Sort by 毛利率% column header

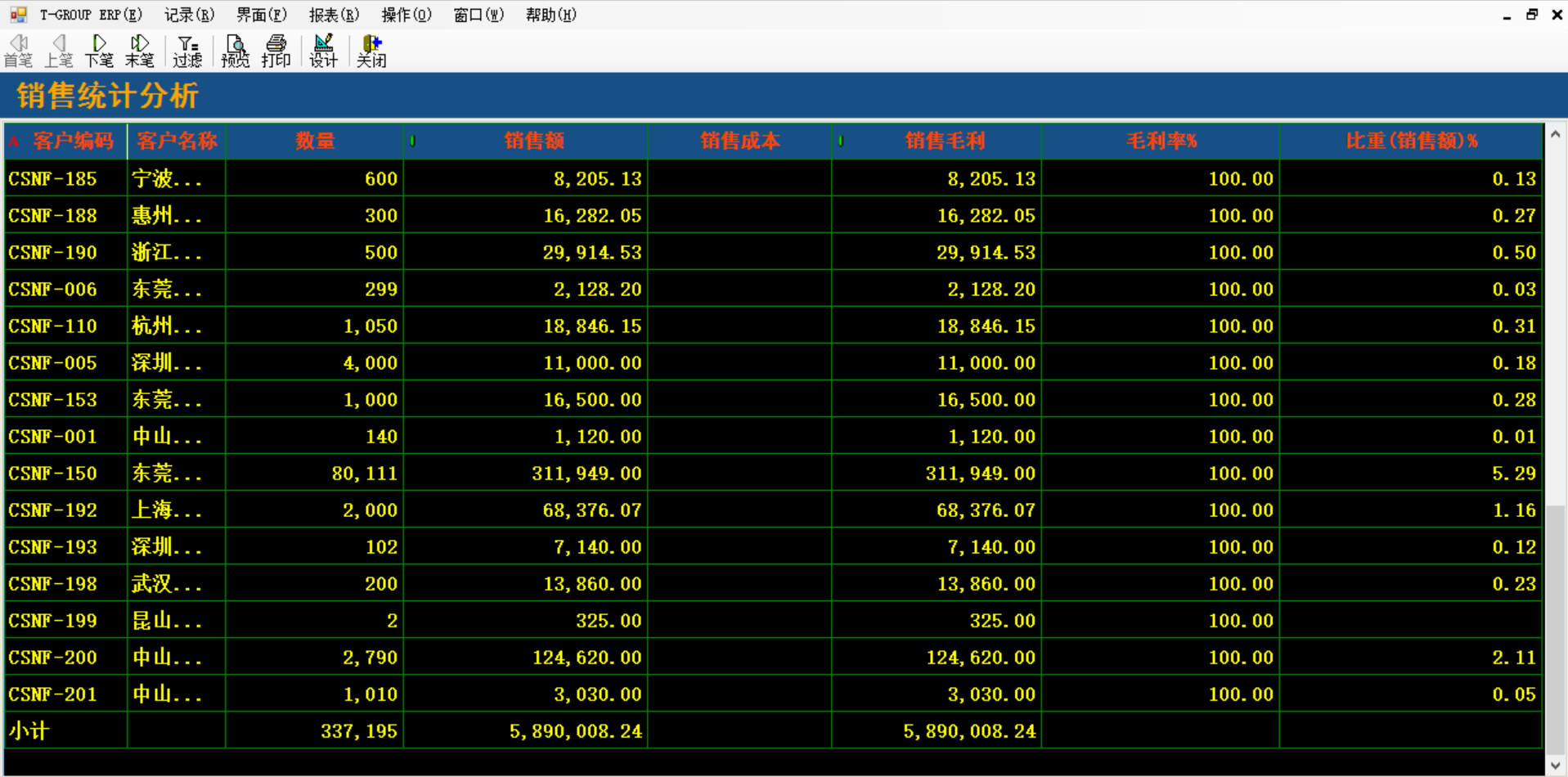(x=1161, y=141)
